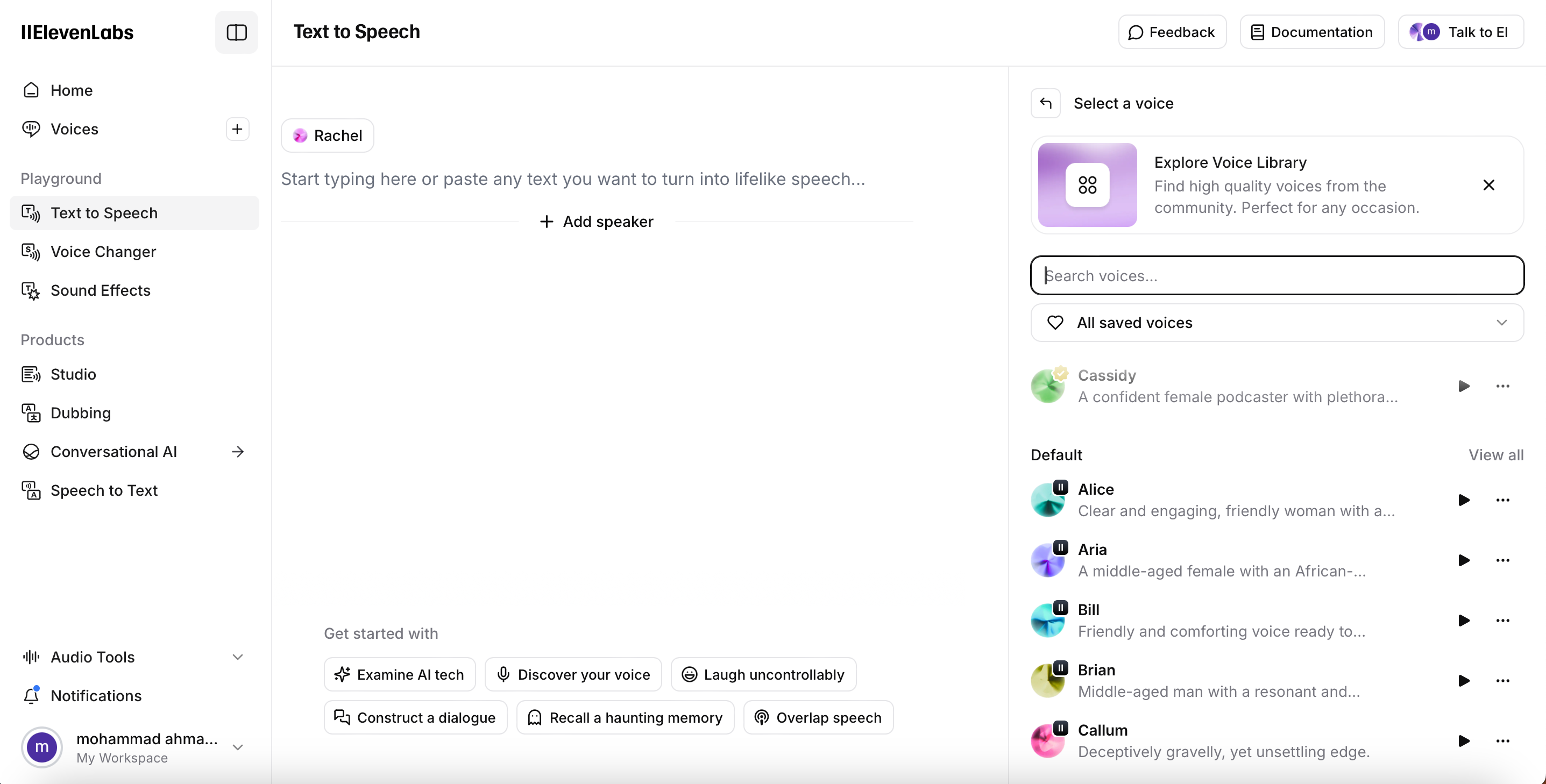Open Studio product

pos(134,374)
